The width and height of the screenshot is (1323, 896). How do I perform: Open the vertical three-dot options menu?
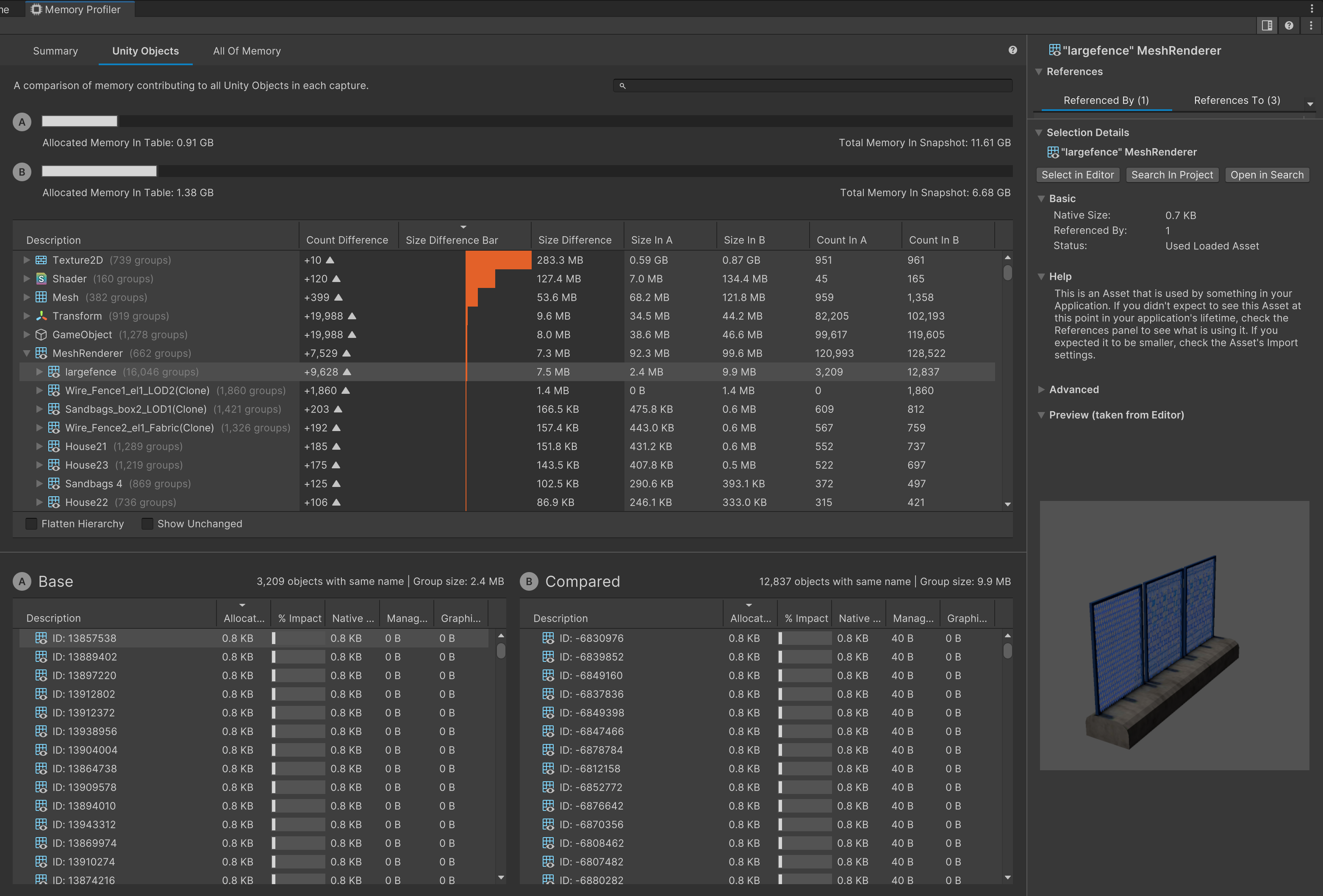pos(1311,25)
